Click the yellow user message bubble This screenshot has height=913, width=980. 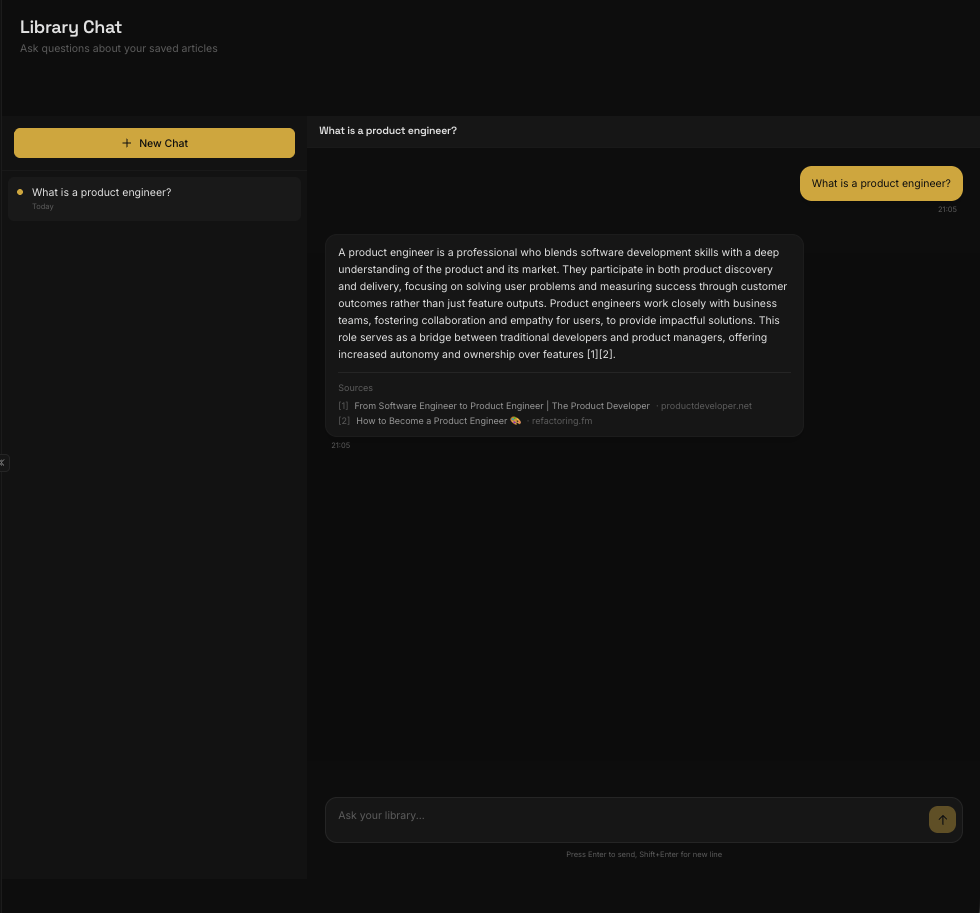point(881,183)
